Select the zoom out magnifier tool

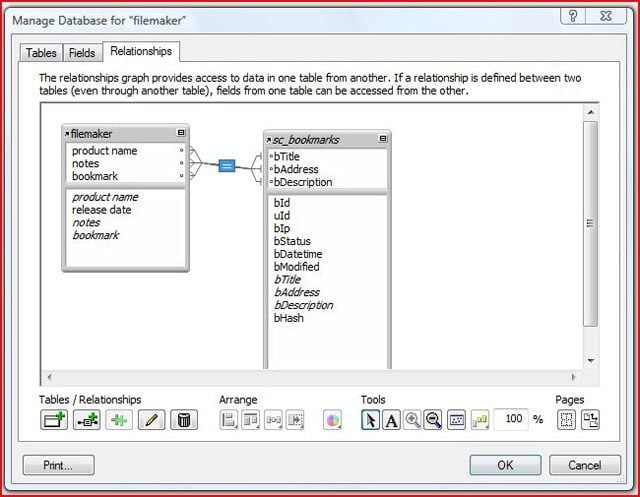click(x=433, y=420)
